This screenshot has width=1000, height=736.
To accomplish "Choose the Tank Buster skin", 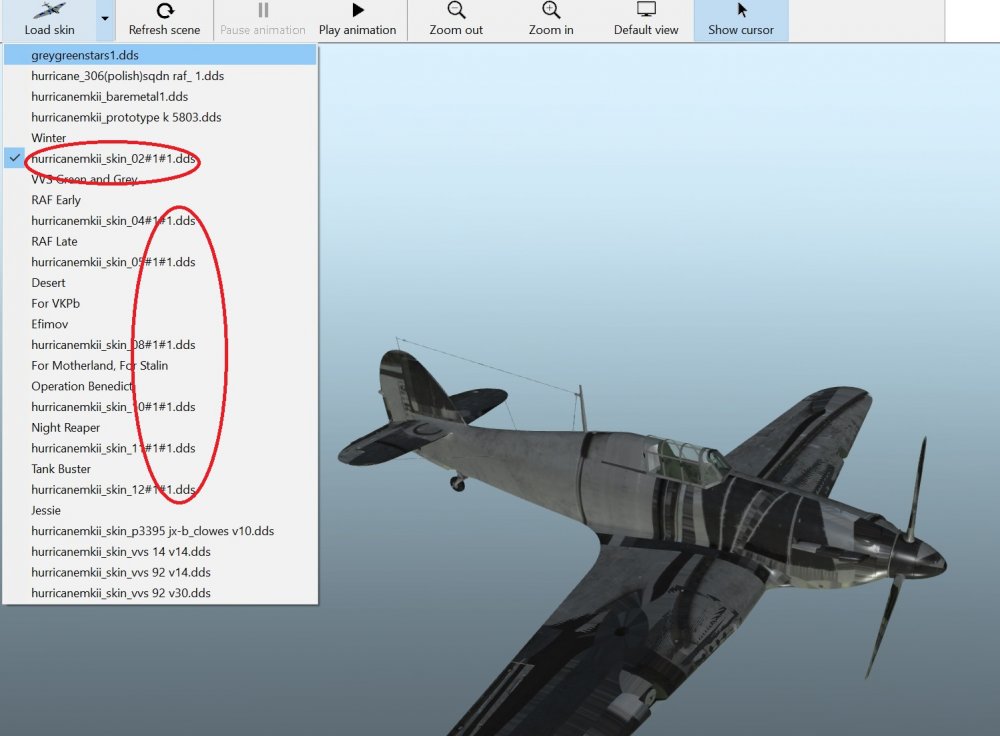I will point(160,469).
